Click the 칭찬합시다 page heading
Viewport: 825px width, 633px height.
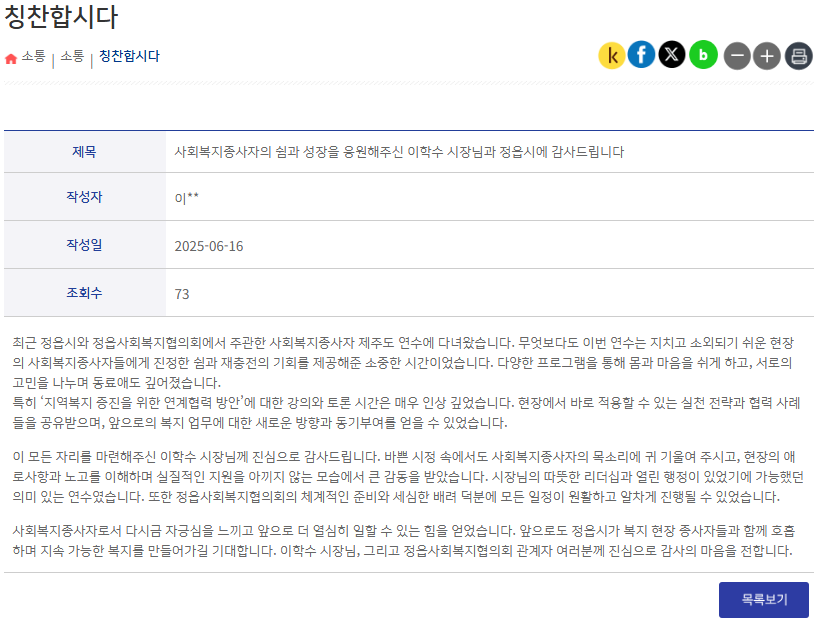(x=61, y=17)
